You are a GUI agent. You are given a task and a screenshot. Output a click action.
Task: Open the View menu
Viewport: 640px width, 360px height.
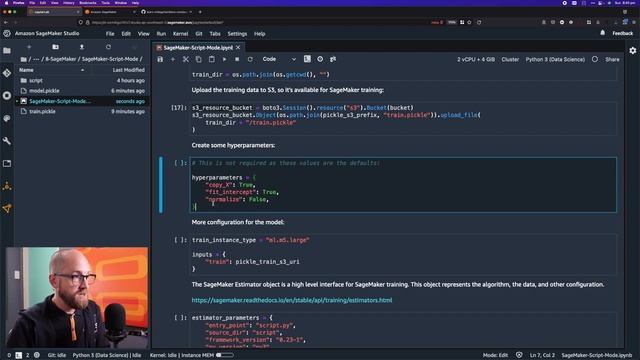tap(143, 34)
